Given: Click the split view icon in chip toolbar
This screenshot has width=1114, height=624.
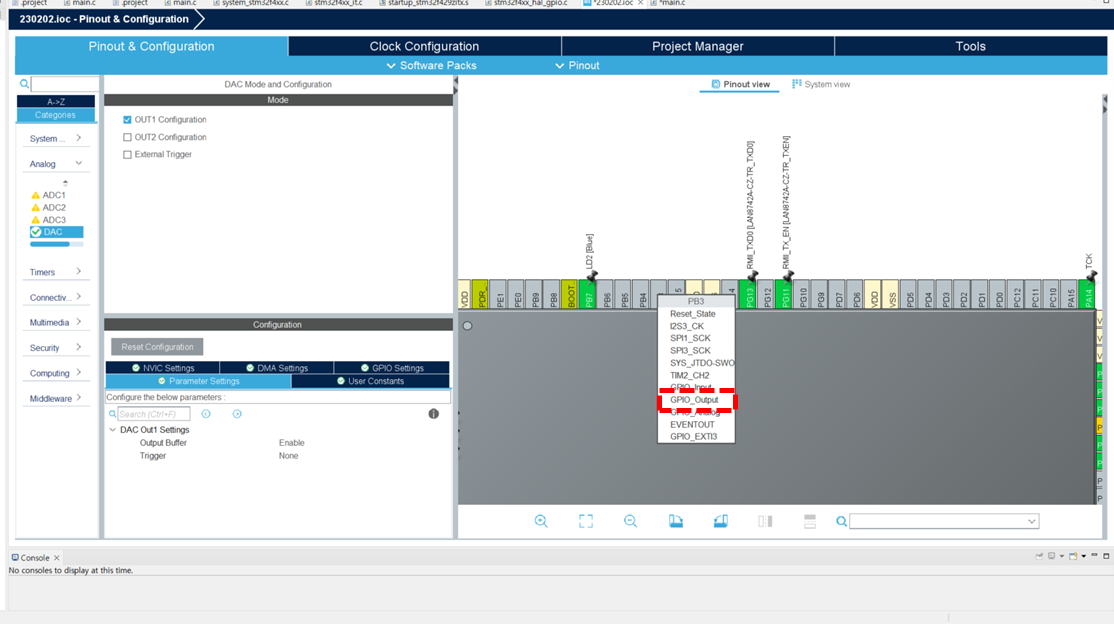Looking at the screenshot, I should (765, 521).
